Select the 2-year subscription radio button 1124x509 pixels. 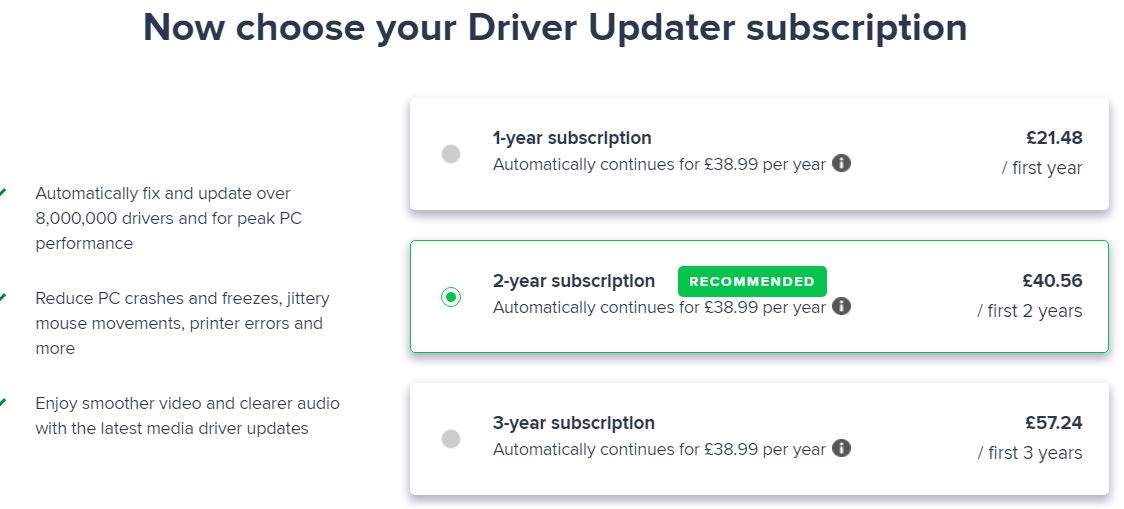451,296
